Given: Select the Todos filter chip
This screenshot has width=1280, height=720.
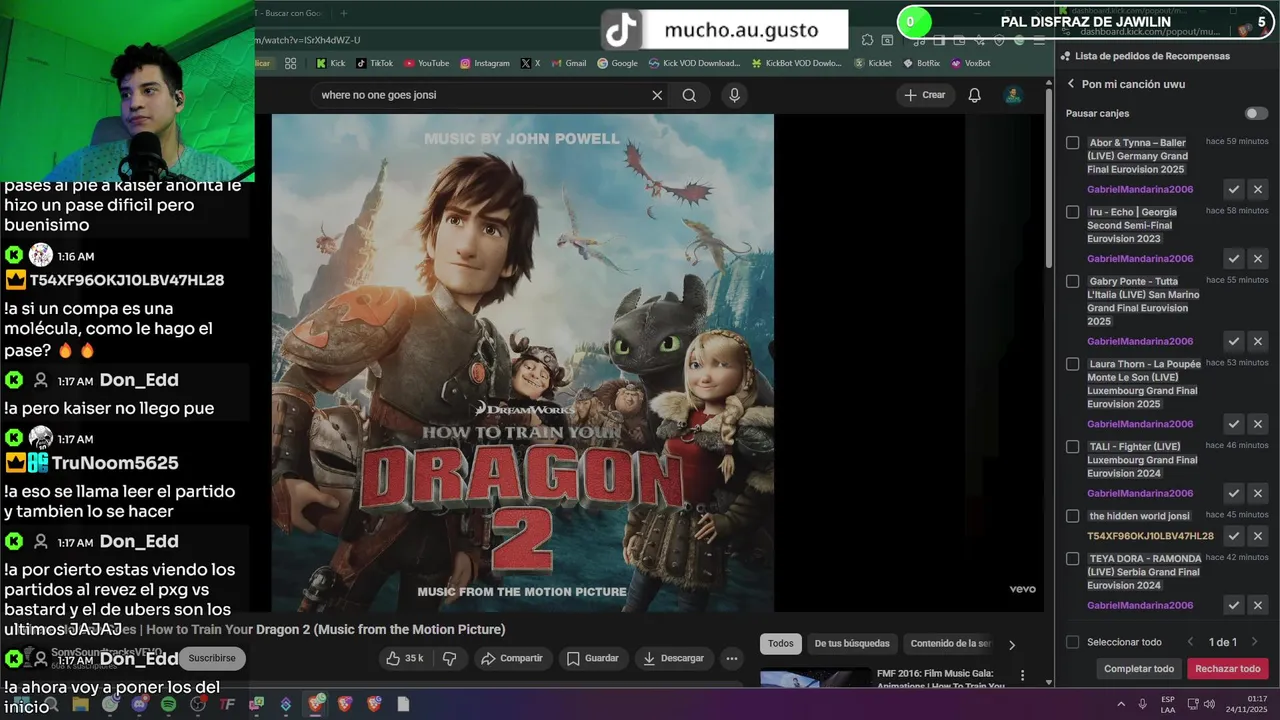Looking at the screenshot, I should coord(781,644).
